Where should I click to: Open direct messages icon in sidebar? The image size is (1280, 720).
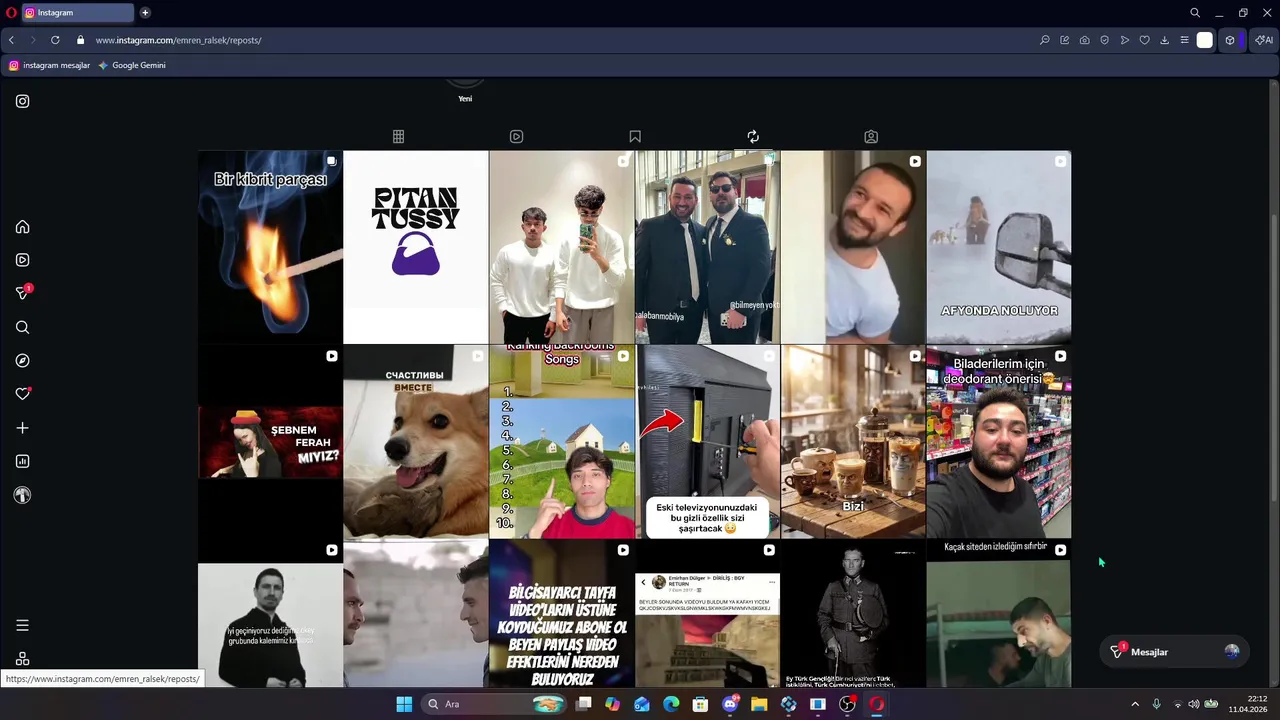click(22, 293)
